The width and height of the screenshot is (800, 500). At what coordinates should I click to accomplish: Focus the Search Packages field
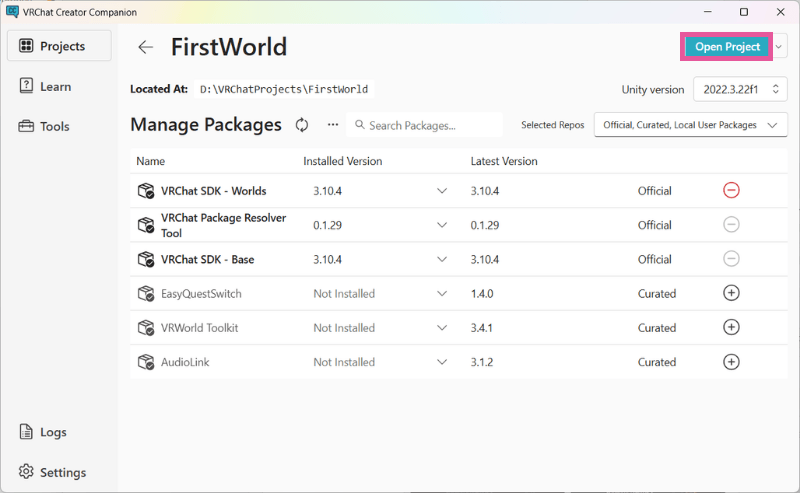[x=424, y=125]
